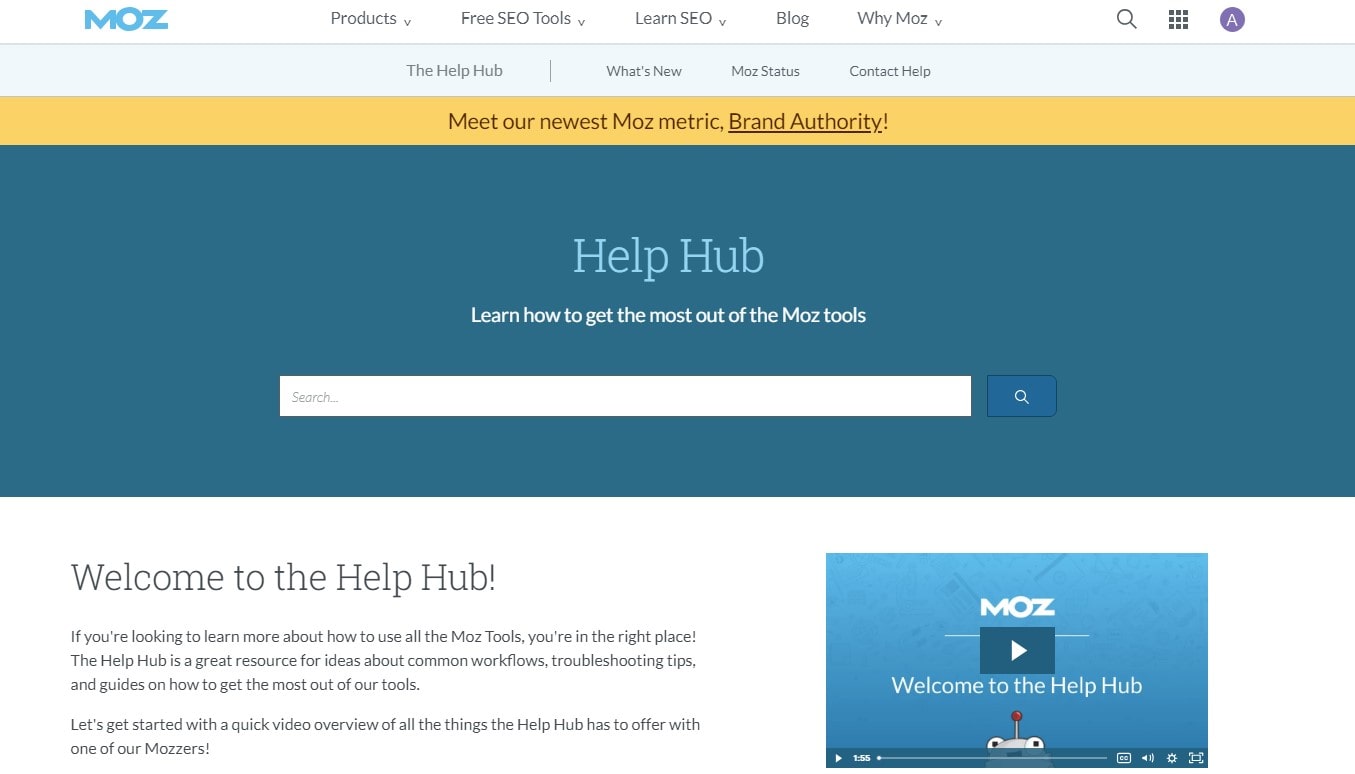This screenshot has width=1355, height=774.
Task: Click the video volume speaker icon
Action: [1148, 758]
